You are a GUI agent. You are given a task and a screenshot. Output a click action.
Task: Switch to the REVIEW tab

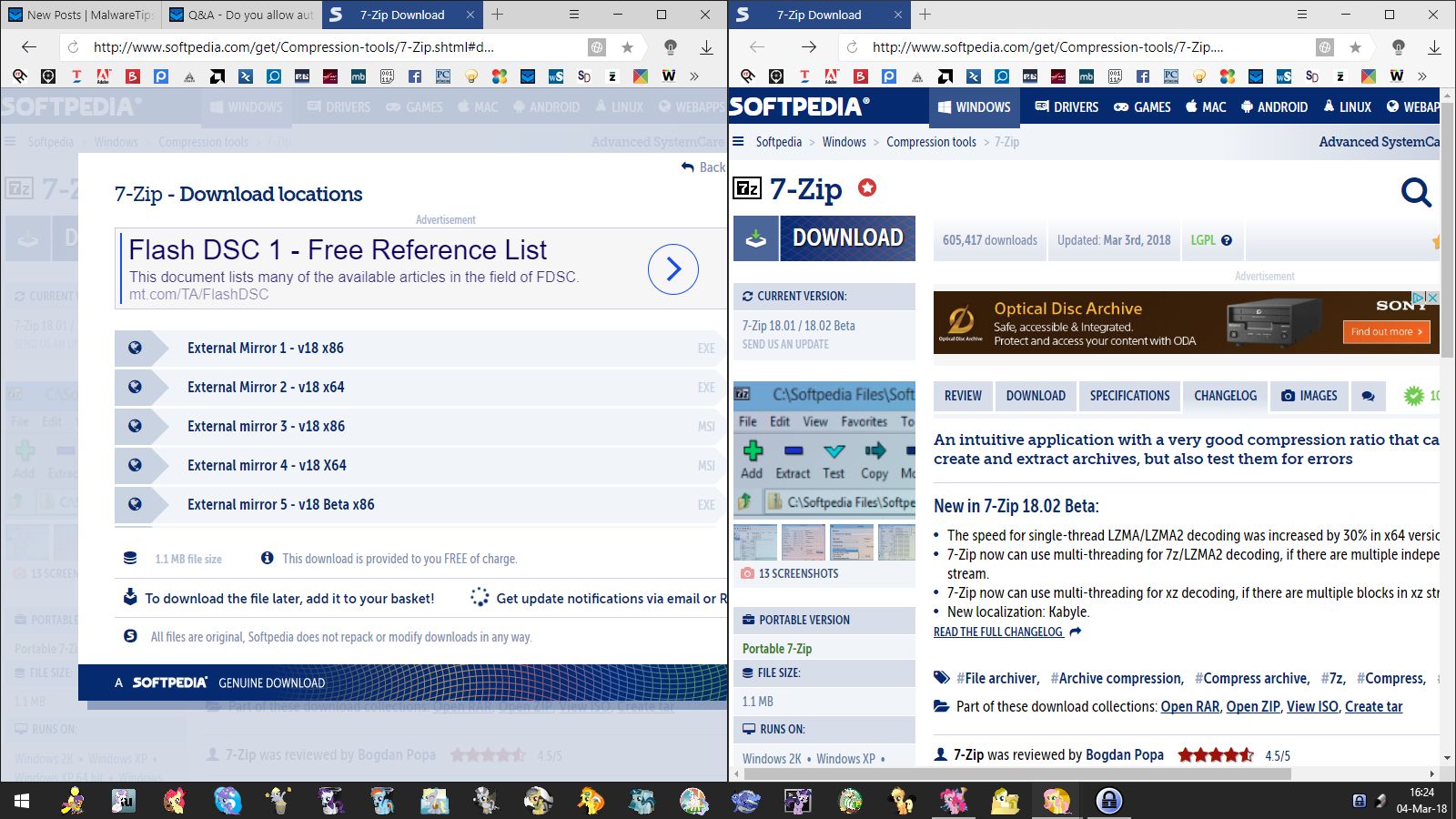(x=963, y=396)
